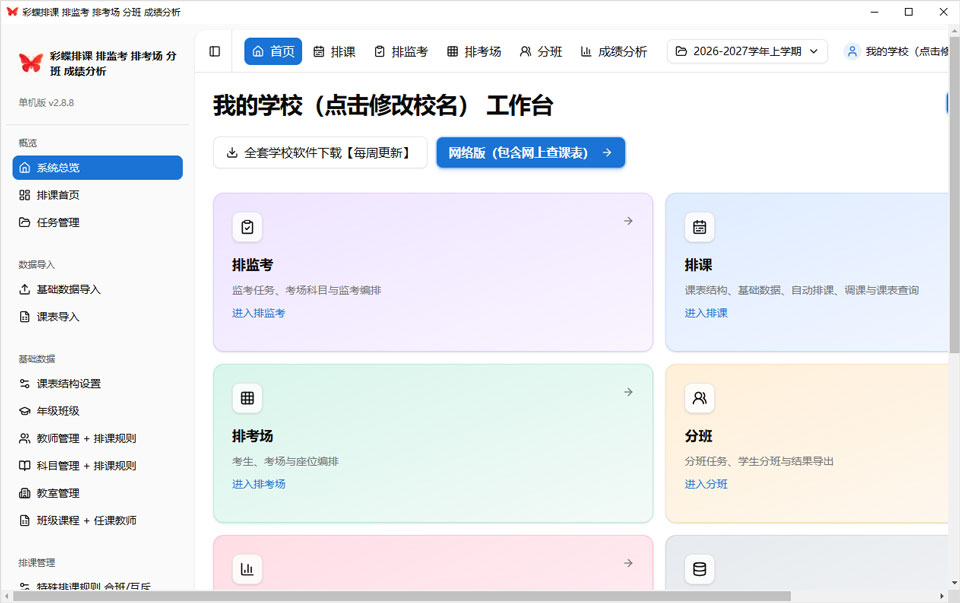The image size is (960, 603).
Task: Click the scroll-down arrow of the vertical scrollbar
Action: pos(954,583)
